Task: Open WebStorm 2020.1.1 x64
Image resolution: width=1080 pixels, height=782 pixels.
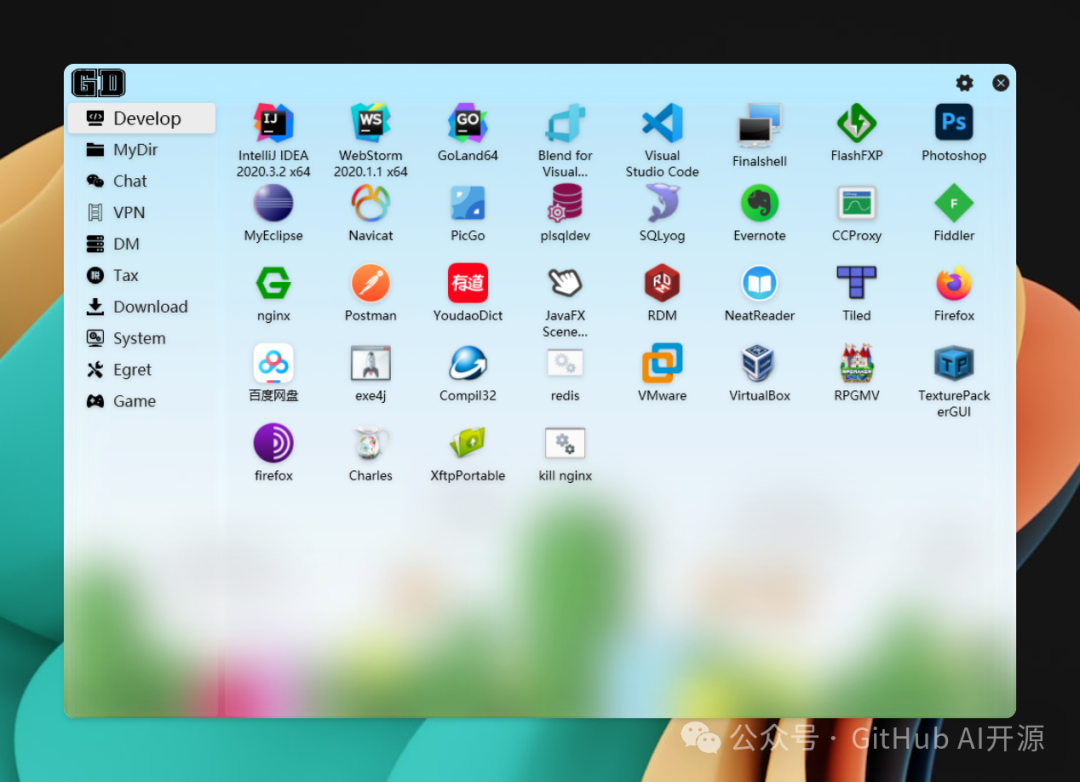Action: [x=371, y=123]
